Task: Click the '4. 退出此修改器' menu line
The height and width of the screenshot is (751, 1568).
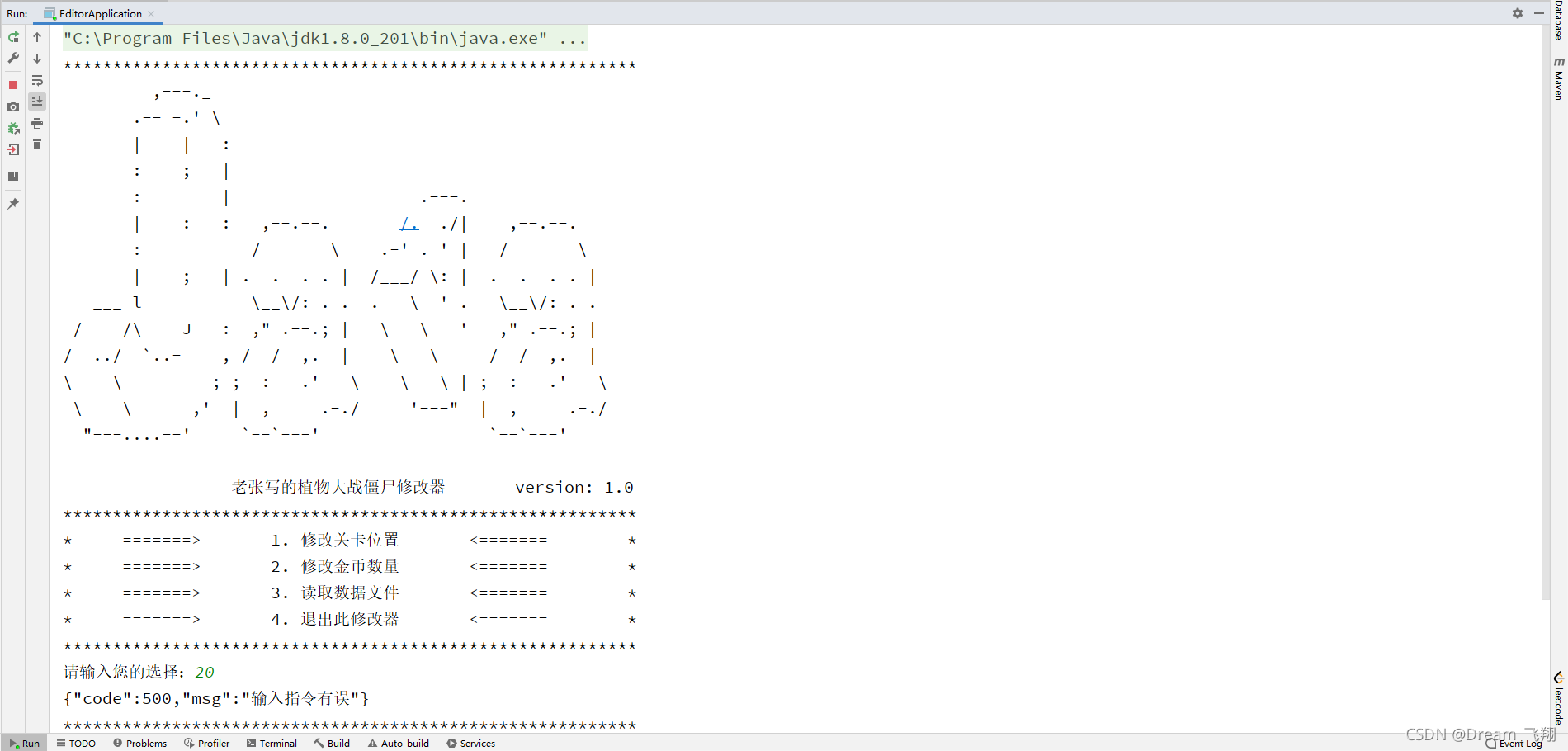Action: [x=335, y=619]
